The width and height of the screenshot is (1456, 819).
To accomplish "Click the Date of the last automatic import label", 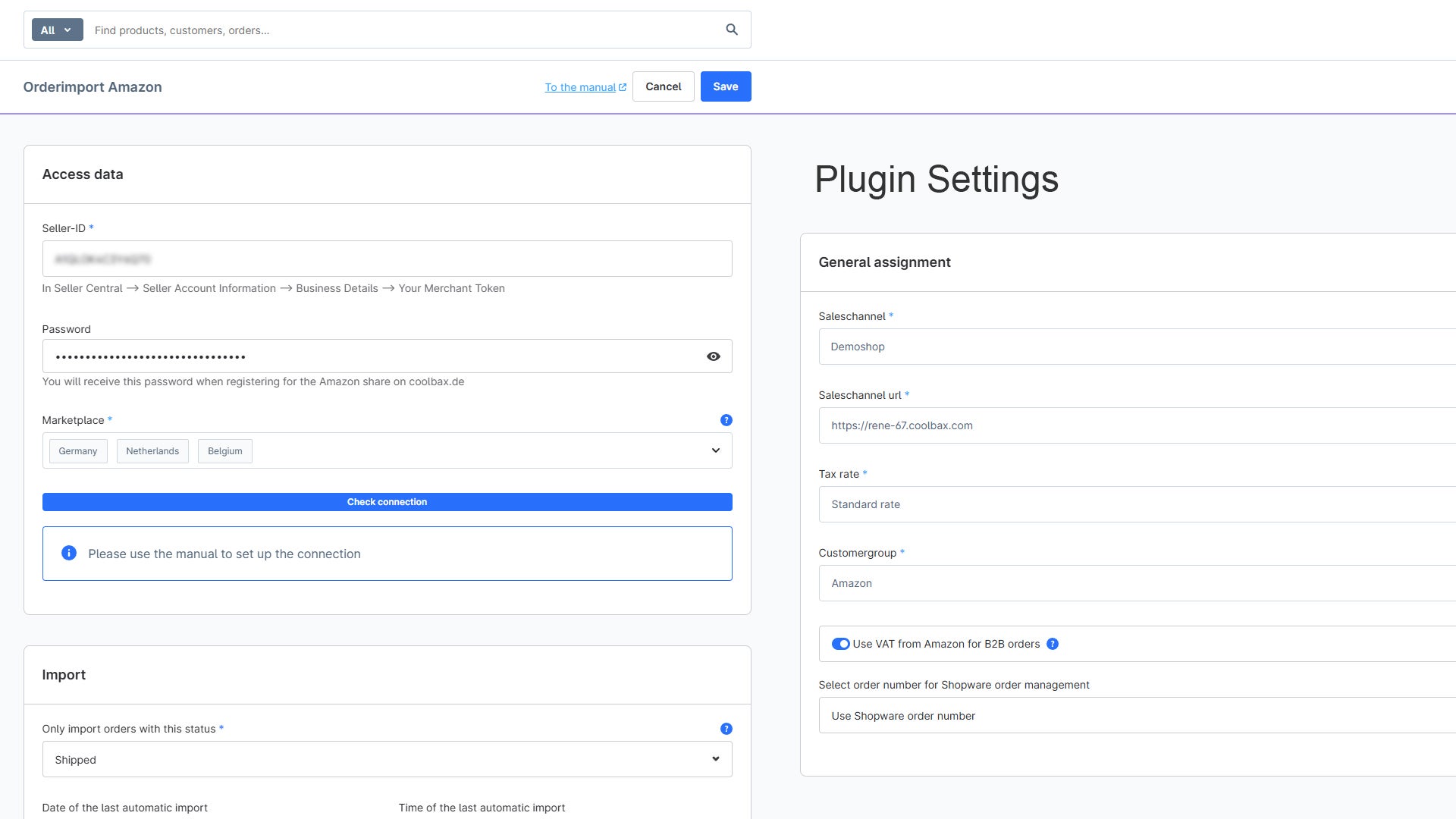I will tap(125, 808).
